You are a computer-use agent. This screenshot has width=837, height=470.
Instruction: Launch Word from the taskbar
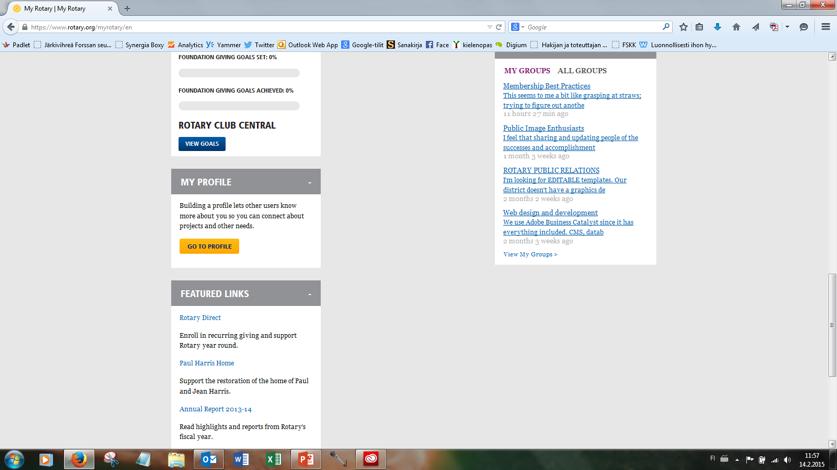pyautogui.click(x=241, y=459)
